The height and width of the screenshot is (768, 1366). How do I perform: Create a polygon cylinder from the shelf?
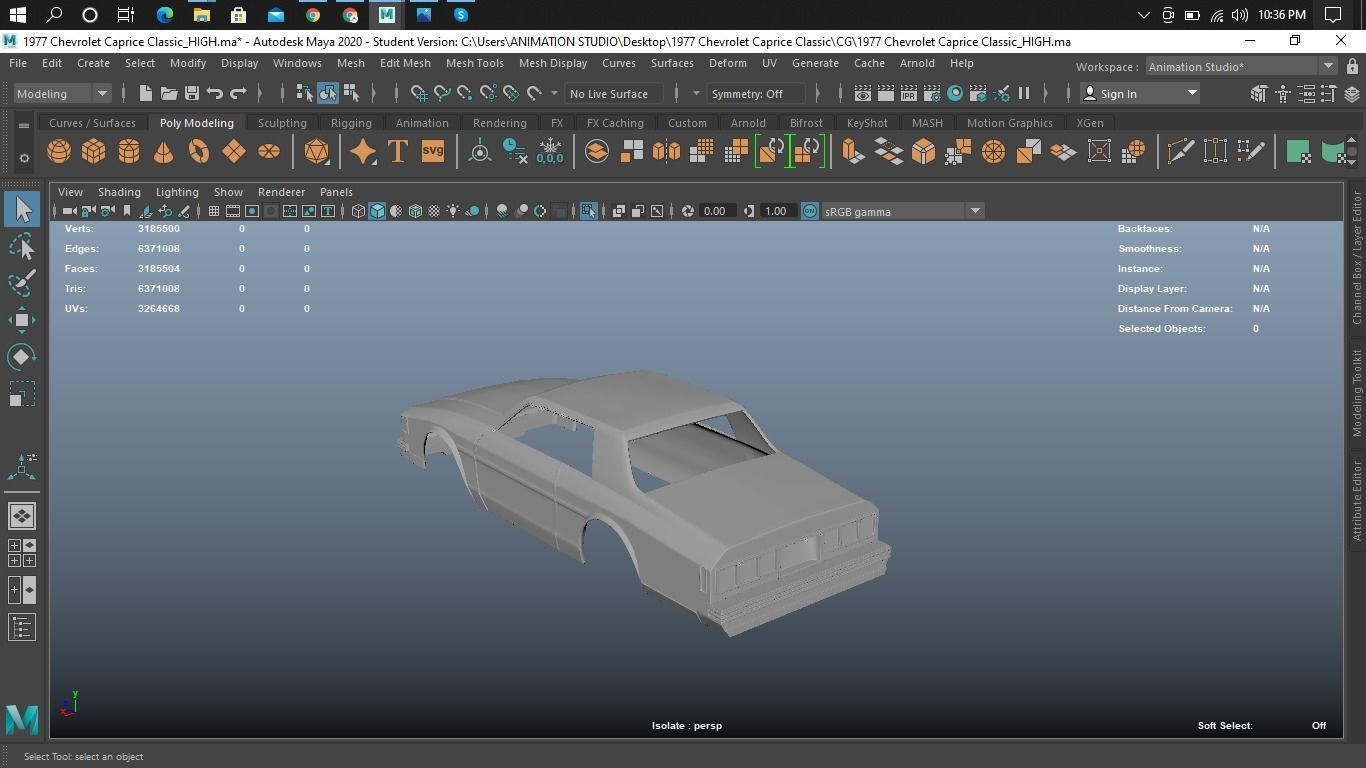[129, 151]
